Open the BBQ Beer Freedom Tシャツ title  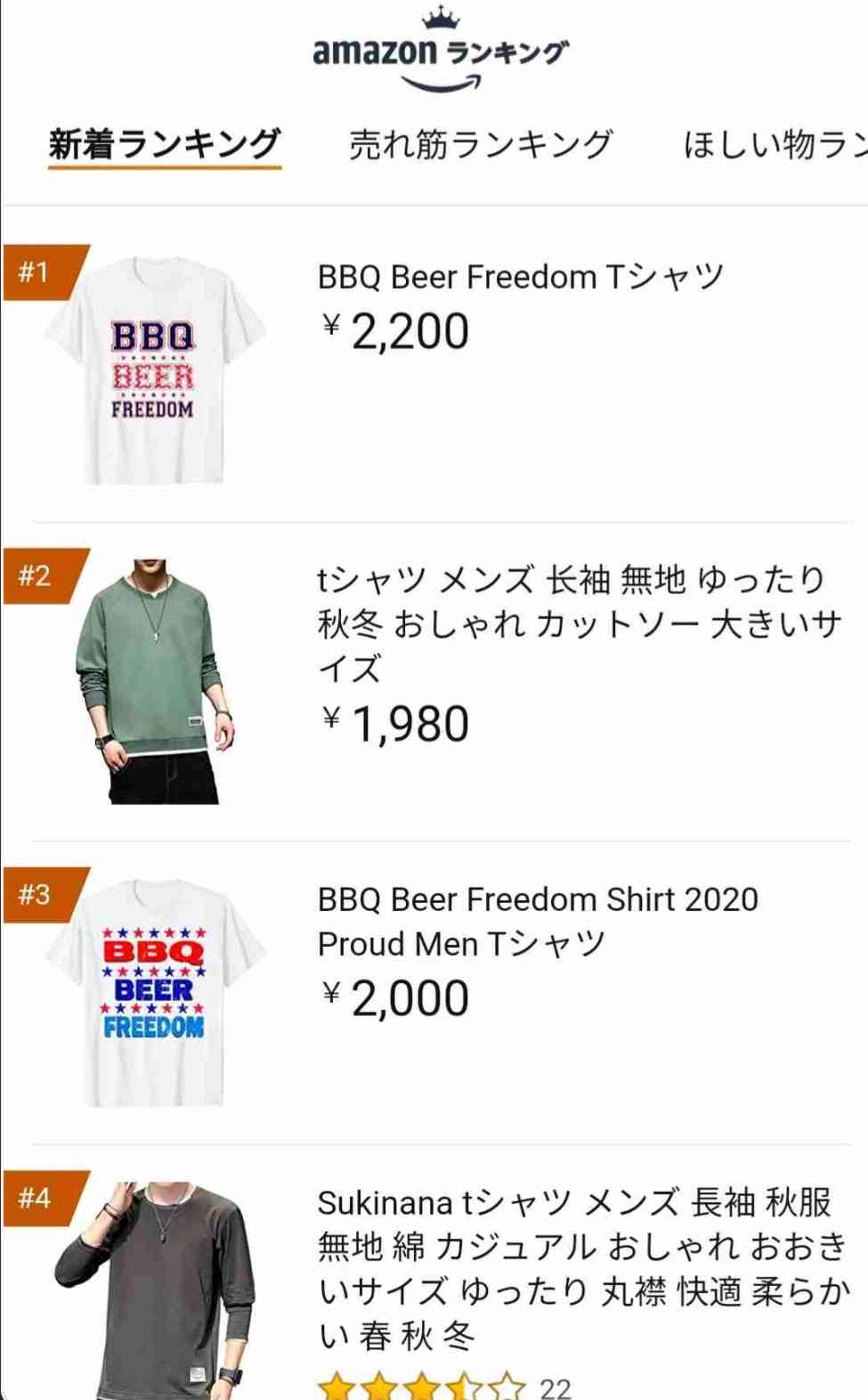click(521, 277)
